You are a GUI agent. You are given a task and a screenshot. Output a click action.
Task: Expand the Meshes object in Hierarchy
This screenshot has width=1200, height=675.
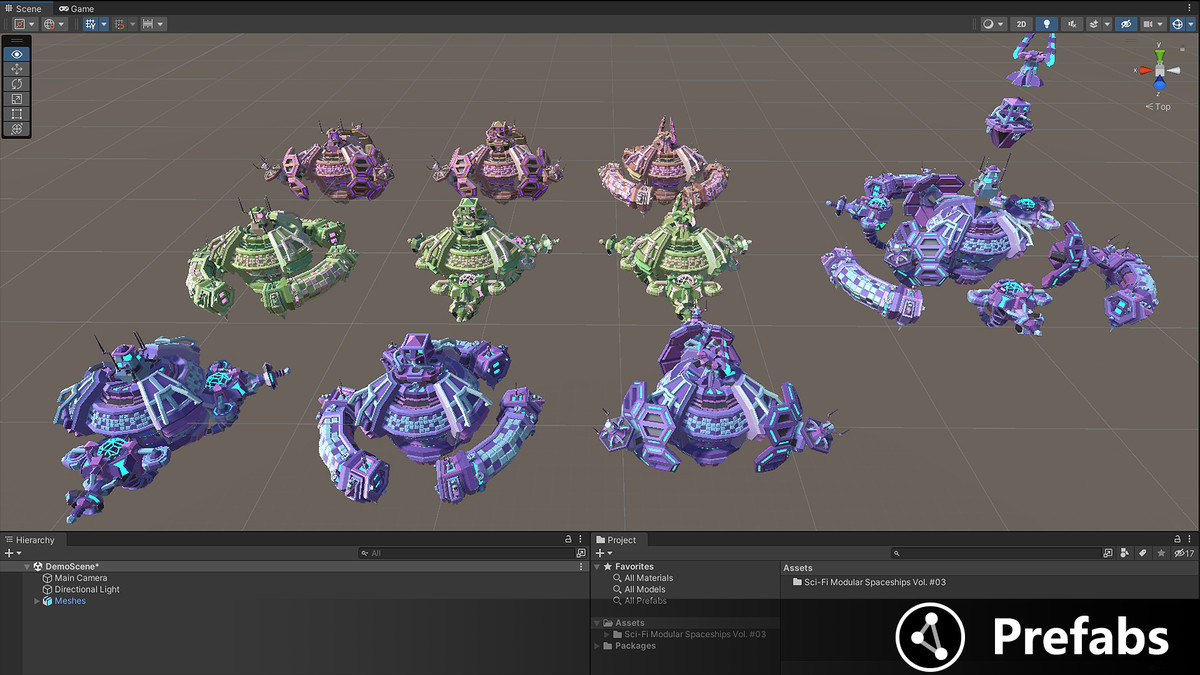37,601
